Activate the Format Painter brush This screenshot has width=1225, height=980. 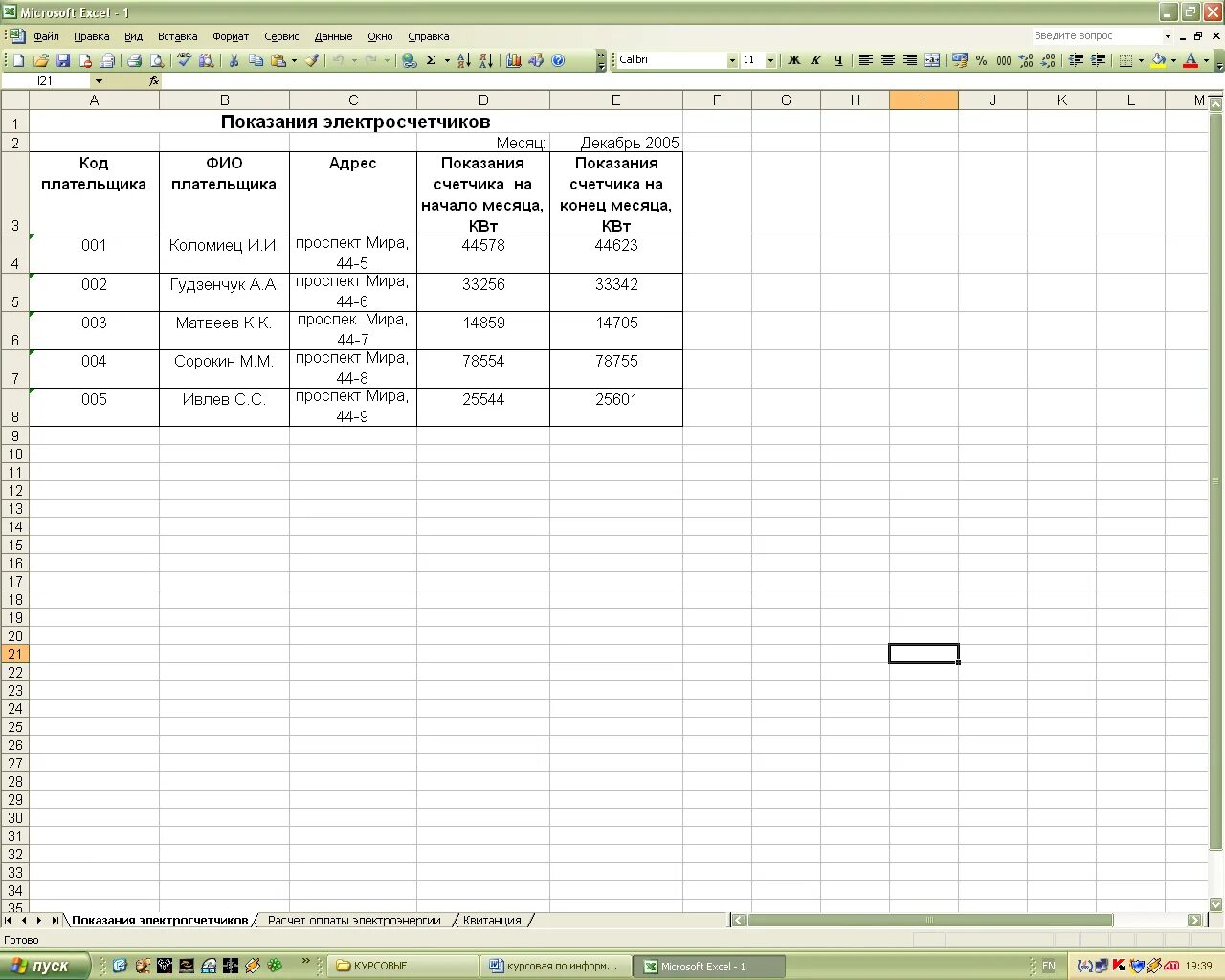tap(312, 60)
